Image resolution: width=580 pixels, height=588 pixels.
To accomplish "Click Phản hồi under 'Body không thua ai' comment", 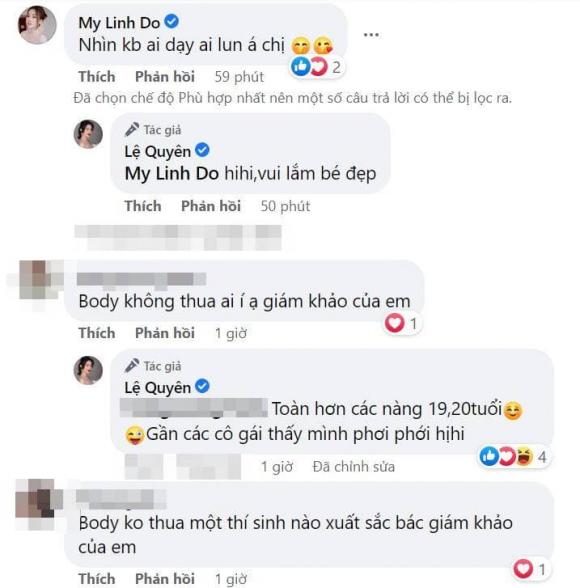I will pos(165,333).
